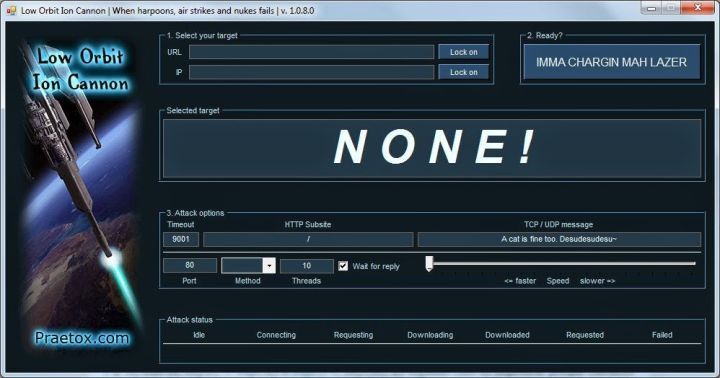Click the Praetox.com logo text
Screen dimensions: 720x378
point(82,339)
